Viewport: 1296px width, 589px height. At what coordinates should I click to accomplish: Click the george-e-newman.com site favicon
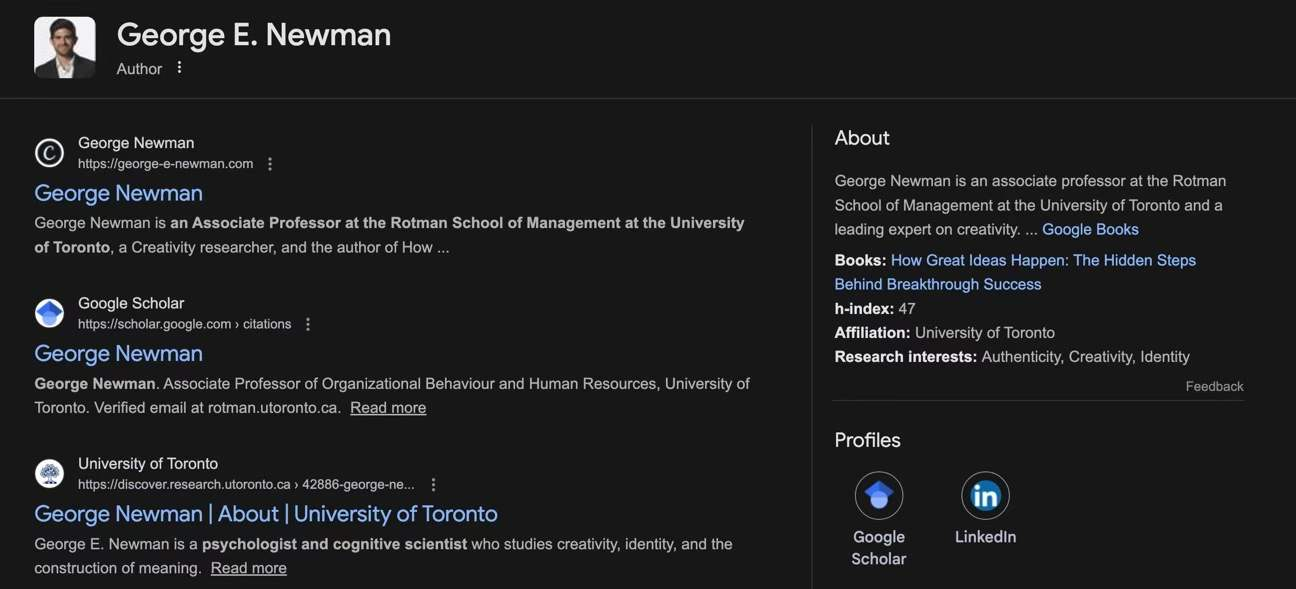(49, 153)
